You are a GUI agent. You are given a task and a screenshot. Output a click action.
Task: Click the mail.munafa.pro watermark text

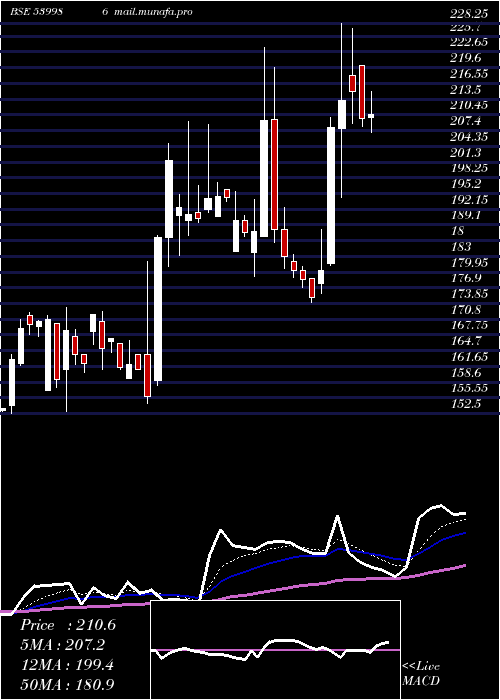[x=153, y=12]
